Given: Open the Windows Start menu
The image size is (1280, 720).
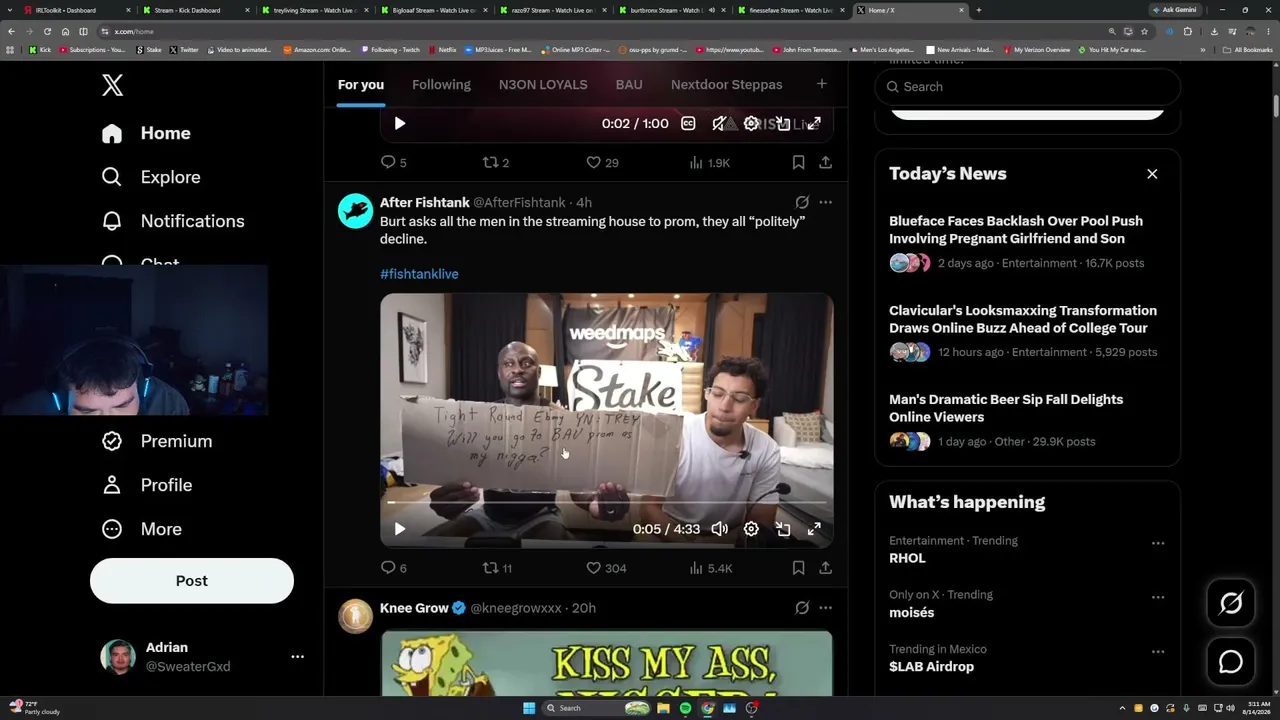Looking at the screenshot, I should (x=529, y=708).
